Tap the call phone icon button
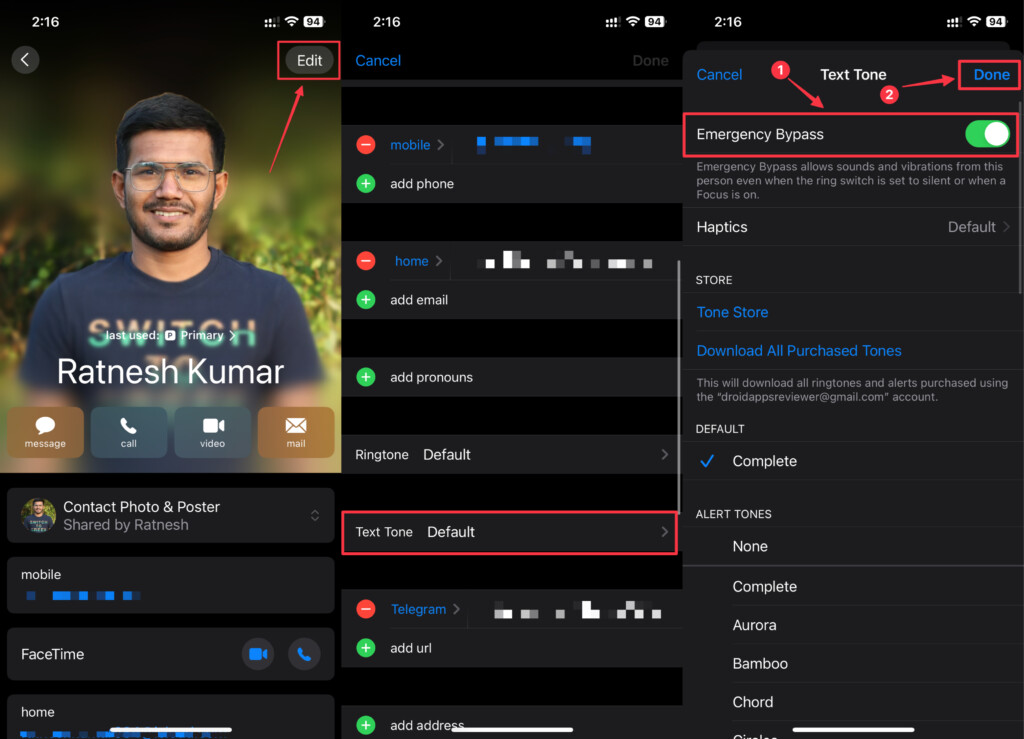Screen dimensions: 1024x739 click(x=128, y=432)
